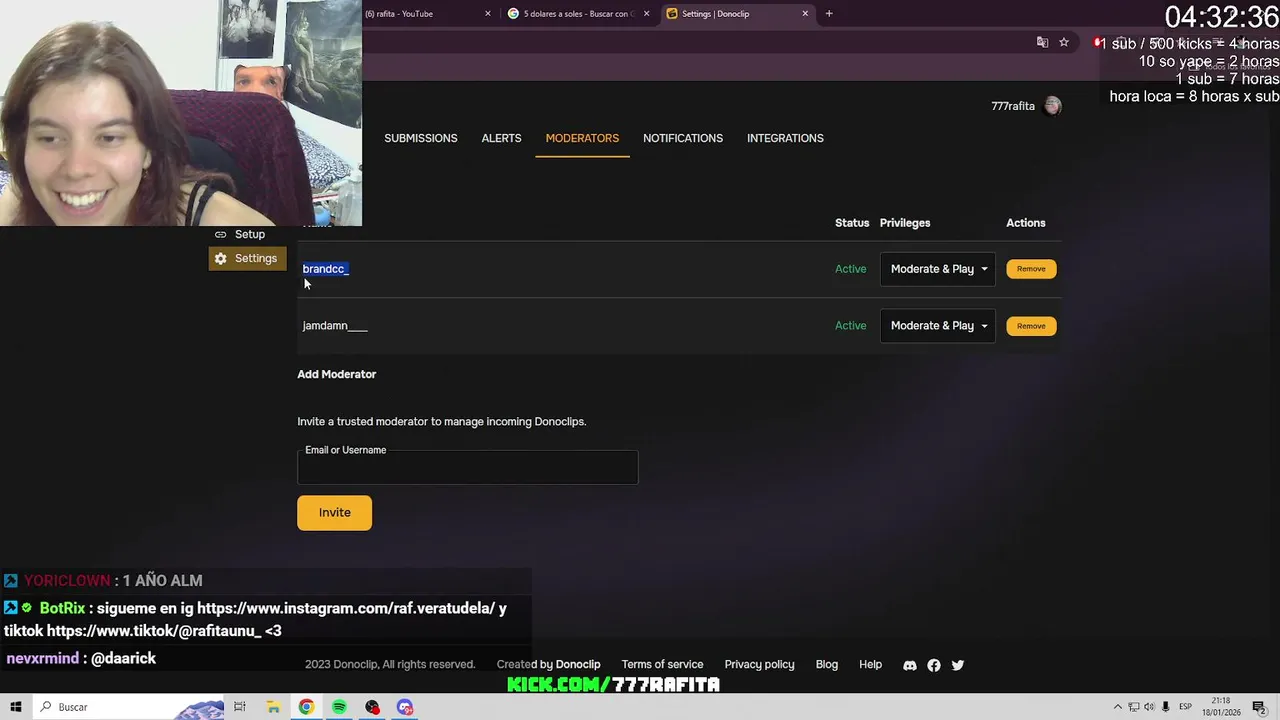Click the translate page icon in address bar

coord(1042,42)
